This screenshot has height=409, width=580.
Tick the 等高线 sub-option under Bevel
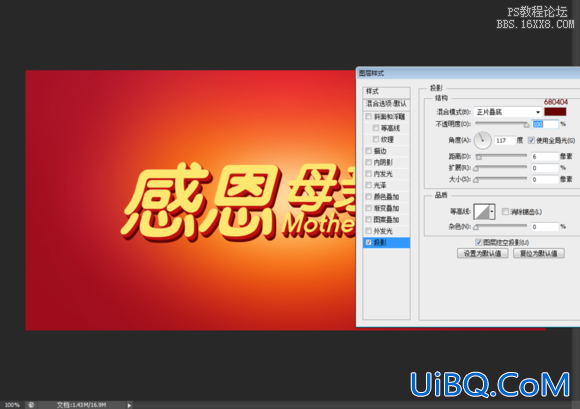pos(376,128)
